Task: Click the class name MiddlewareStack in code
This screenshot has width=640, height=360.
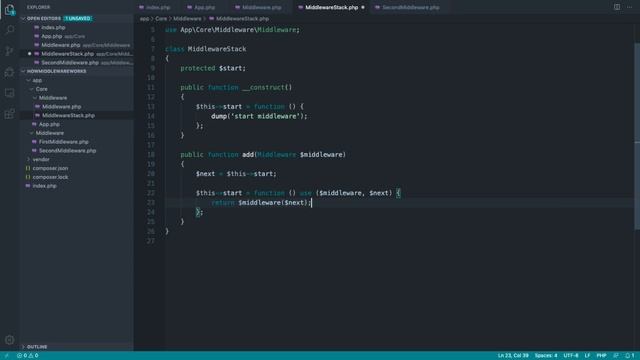Action: click(217, 49)
